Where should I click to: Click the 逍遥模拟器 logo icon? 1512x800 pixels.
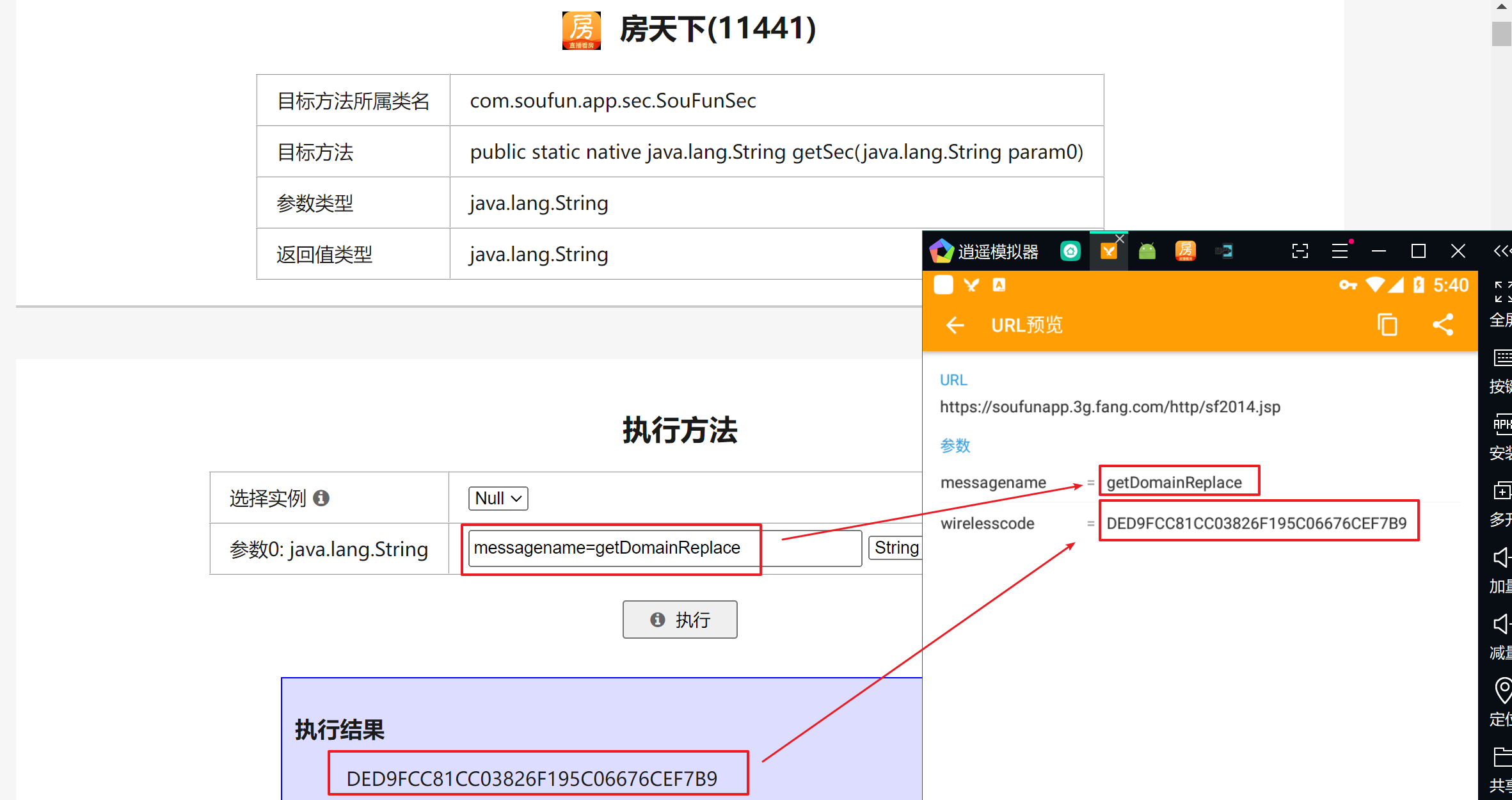[x=941, y=251]
